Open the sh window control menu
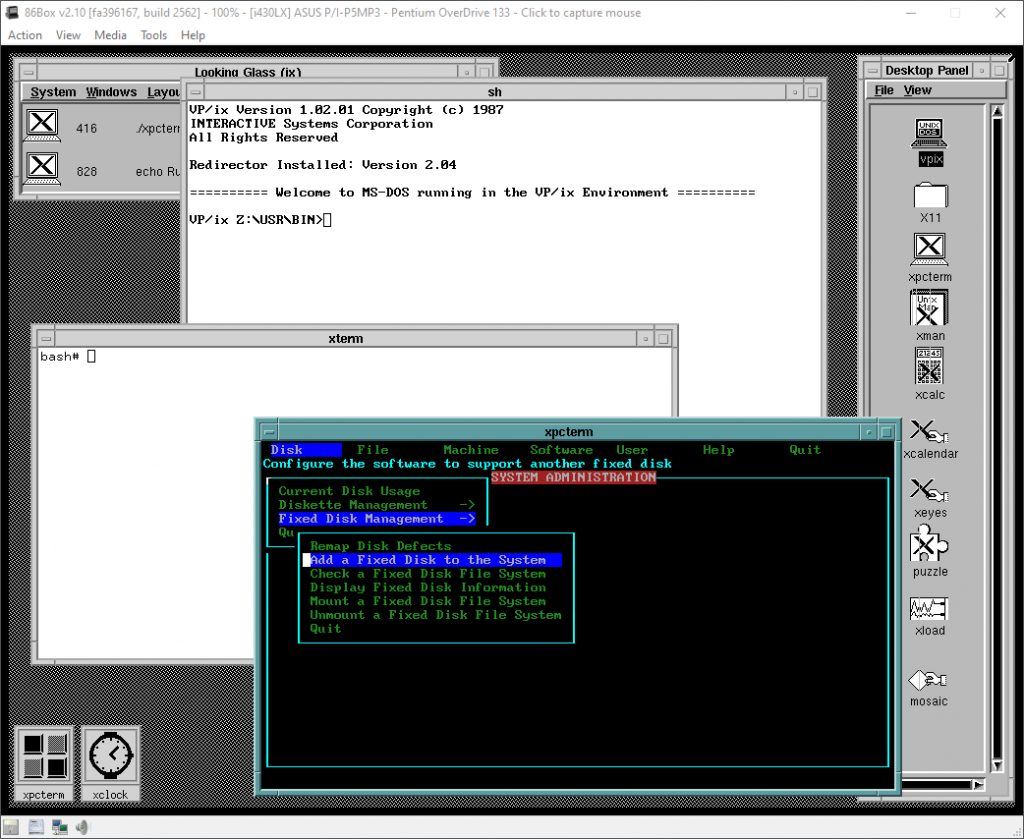The width and height of the screenshot is (1024, 839). (195, 92)
